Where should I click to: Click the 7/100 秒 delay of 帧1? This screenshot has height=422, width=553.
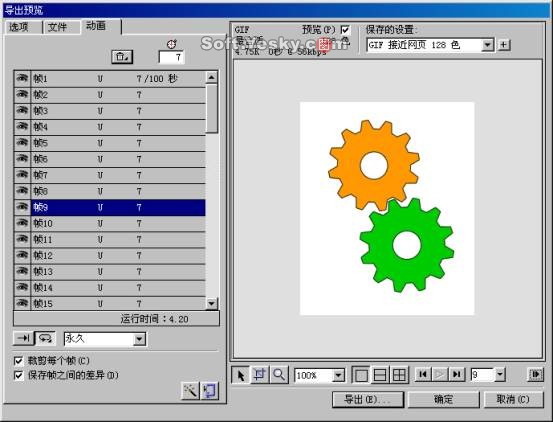point(157,79)
